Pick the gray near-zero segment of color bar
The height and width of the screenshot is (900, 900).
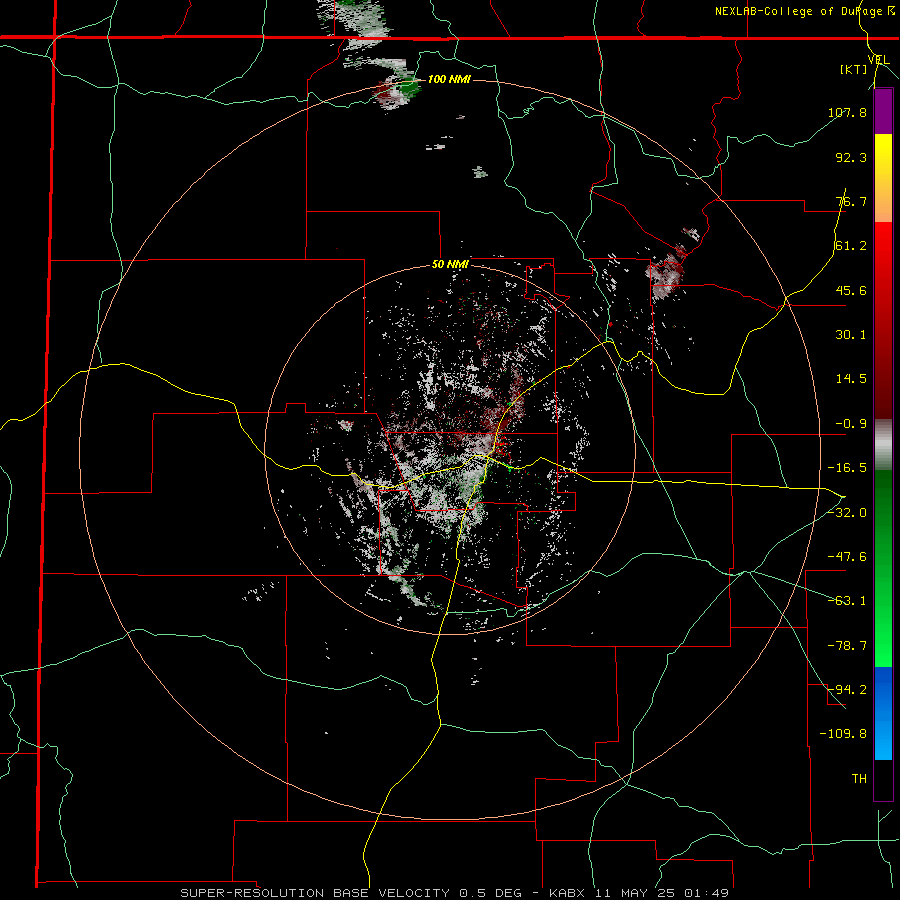pos(883,445)
